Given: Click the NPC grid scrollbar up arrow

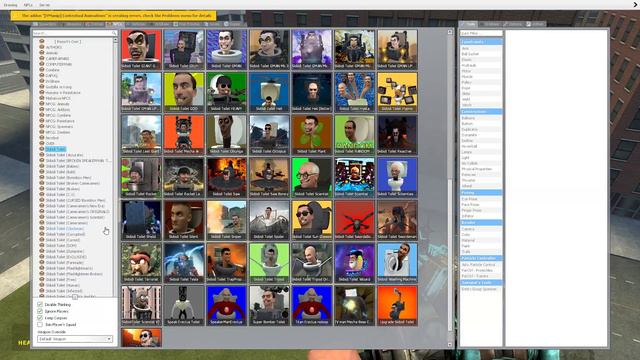Looking at the screenshot, I should tap(450, 32).
